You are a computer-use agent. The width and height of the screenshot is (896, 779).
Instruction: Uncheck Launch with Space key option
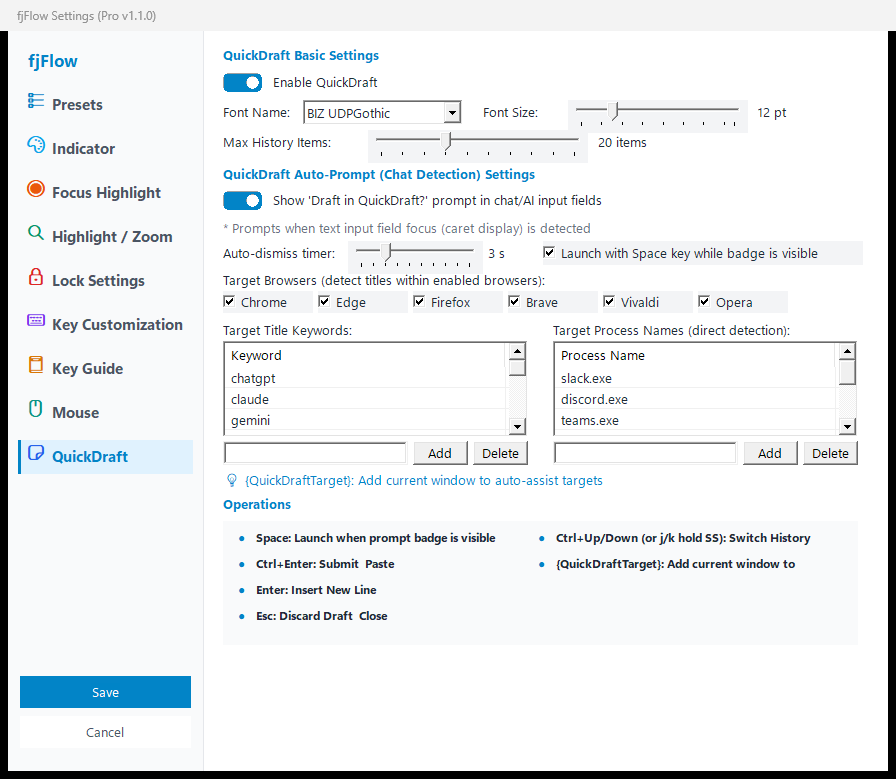click(549, 253)
